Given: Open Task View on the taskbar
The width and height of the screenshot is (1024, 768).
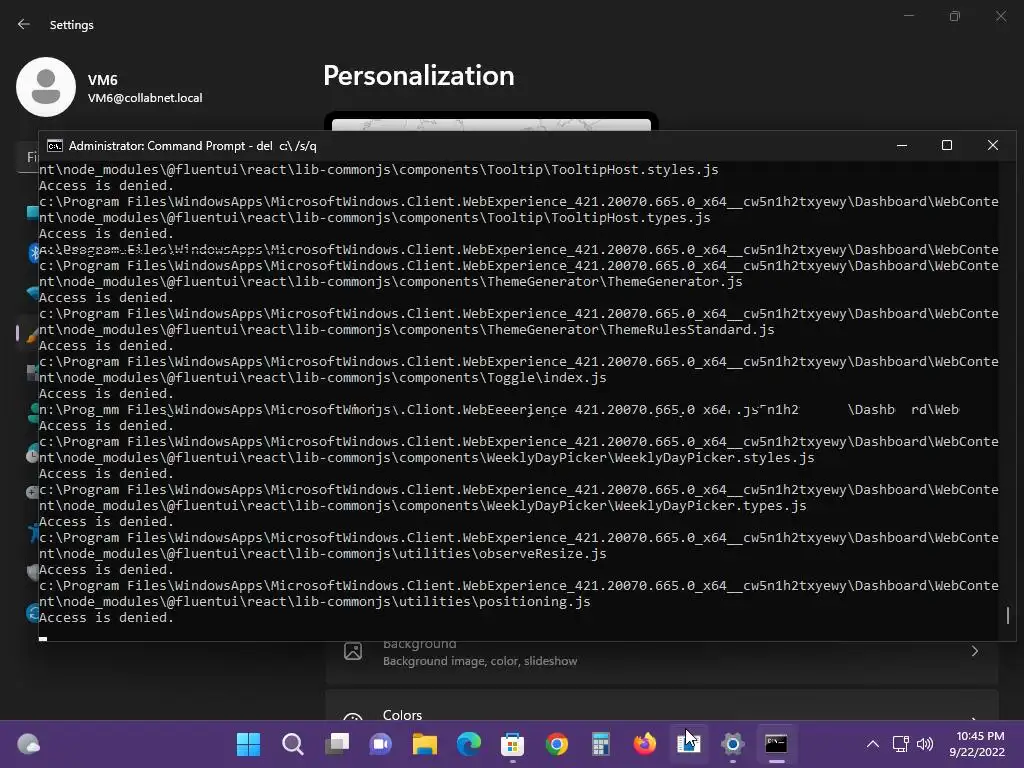Looking at the screenshot, I should coord(337,744).
